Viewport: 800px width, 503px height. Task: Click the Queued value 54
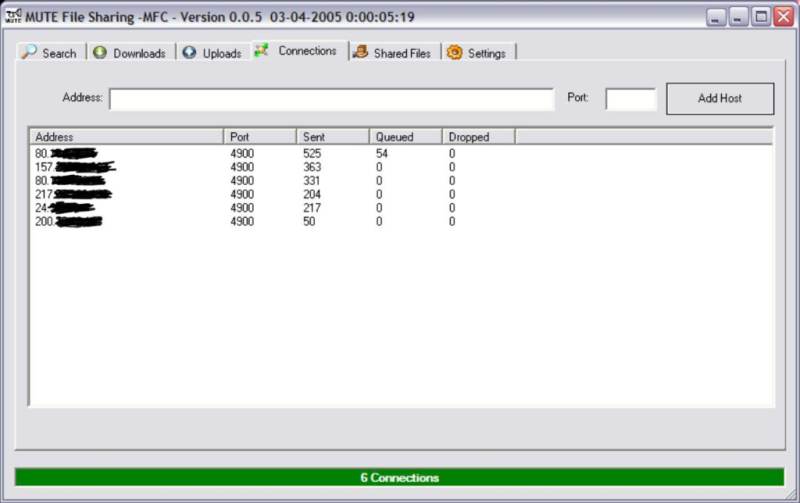[382, 154]
